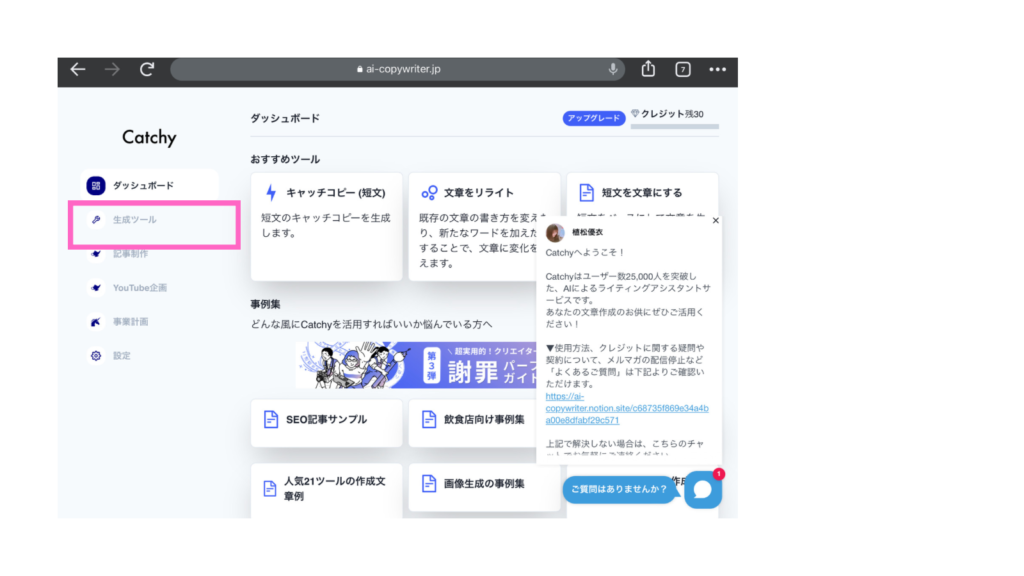The height and width of the screenshot is (576, 1024).
Task: Select ダッシュボード in the sidebar
Action: pos(150,185)
